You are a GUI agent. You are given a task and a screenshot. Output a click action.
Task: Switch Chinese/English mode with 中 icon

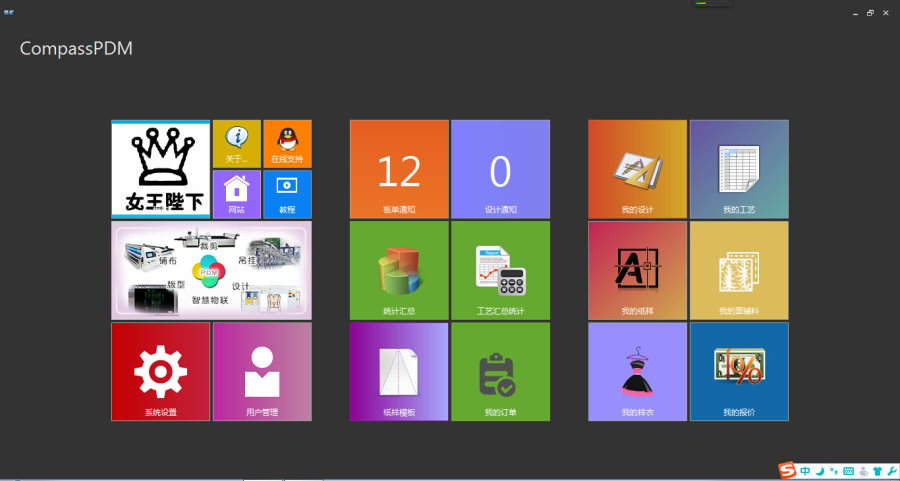tap(806, 471)
